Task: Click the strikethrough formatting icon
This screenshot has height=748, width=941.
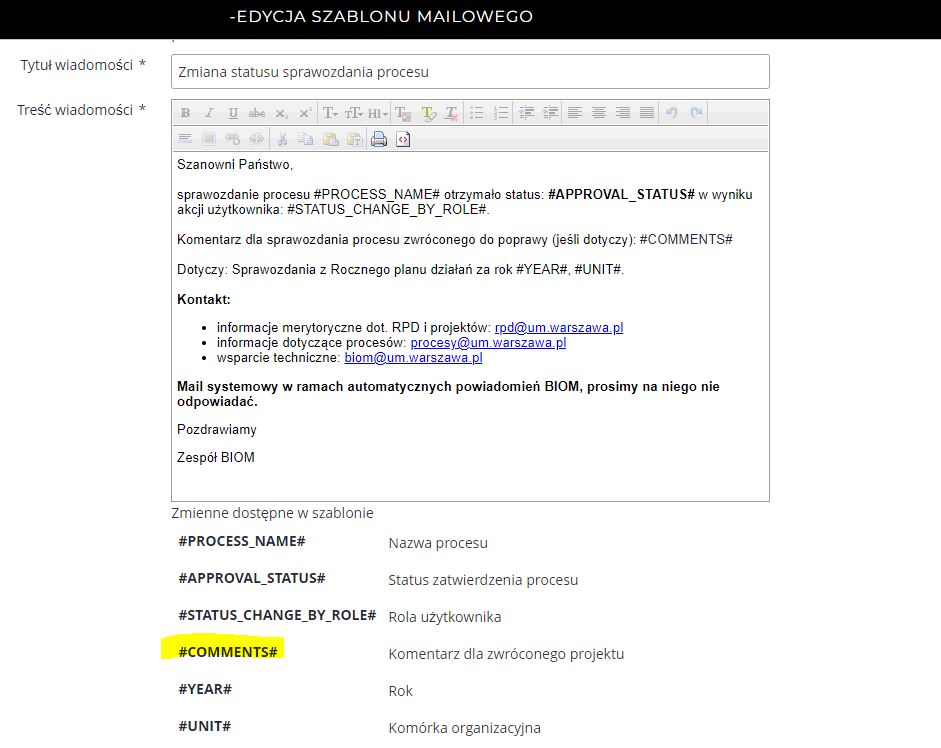Action: point(257,113)
